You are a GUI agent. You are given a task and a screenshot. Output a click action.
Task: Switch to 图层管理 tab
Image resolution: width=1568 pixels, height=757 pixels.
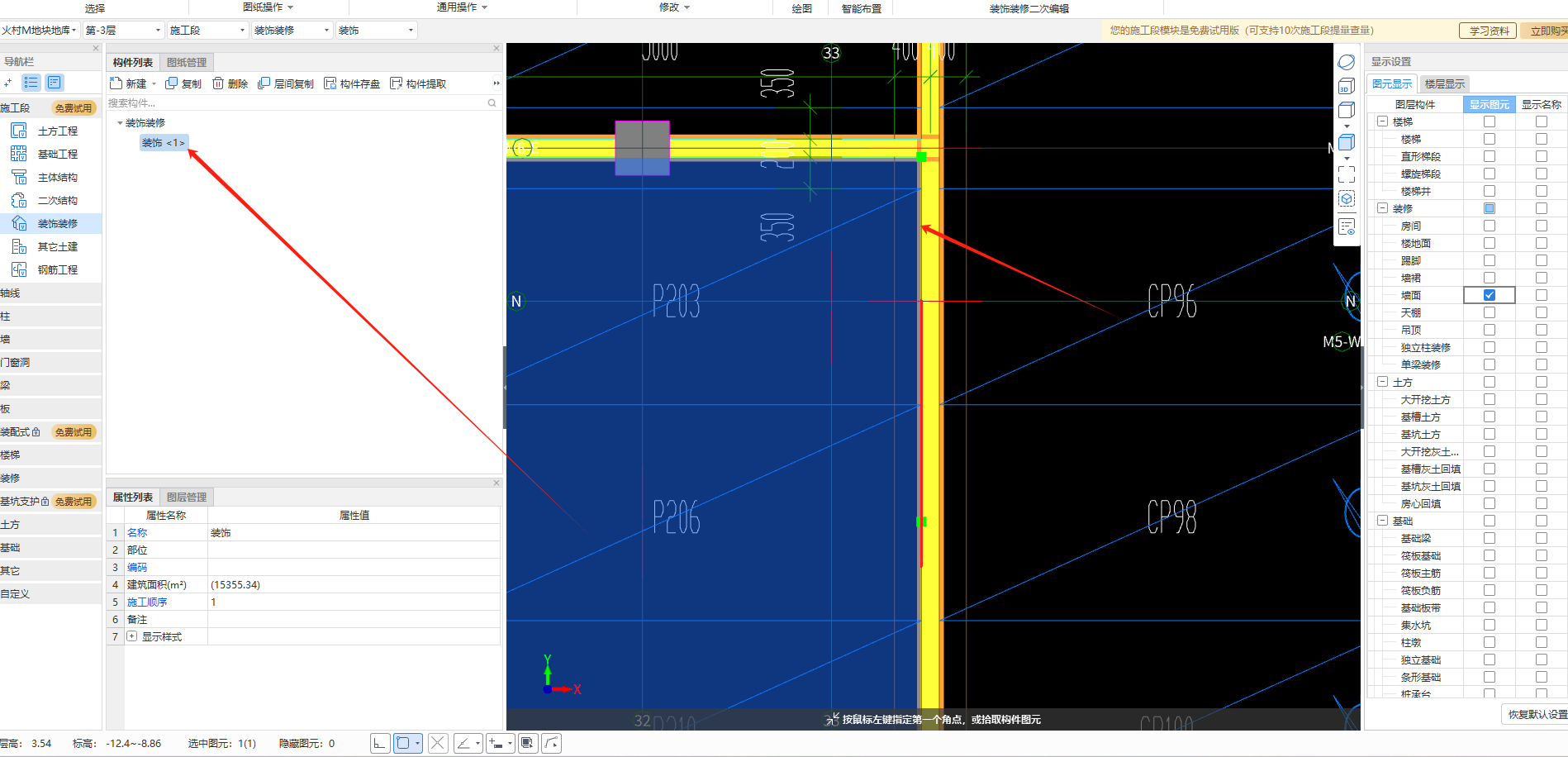click(x=187, y=497)
